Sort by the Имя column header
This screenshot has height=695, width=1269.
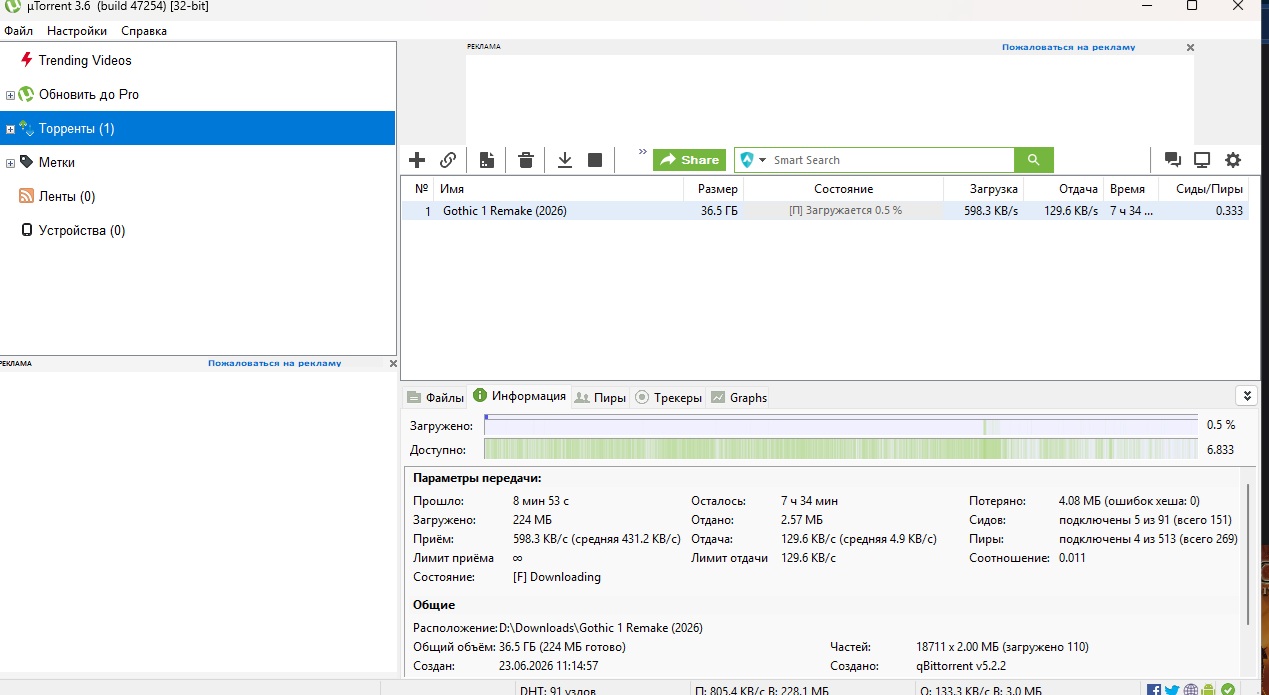pos(559,189)
